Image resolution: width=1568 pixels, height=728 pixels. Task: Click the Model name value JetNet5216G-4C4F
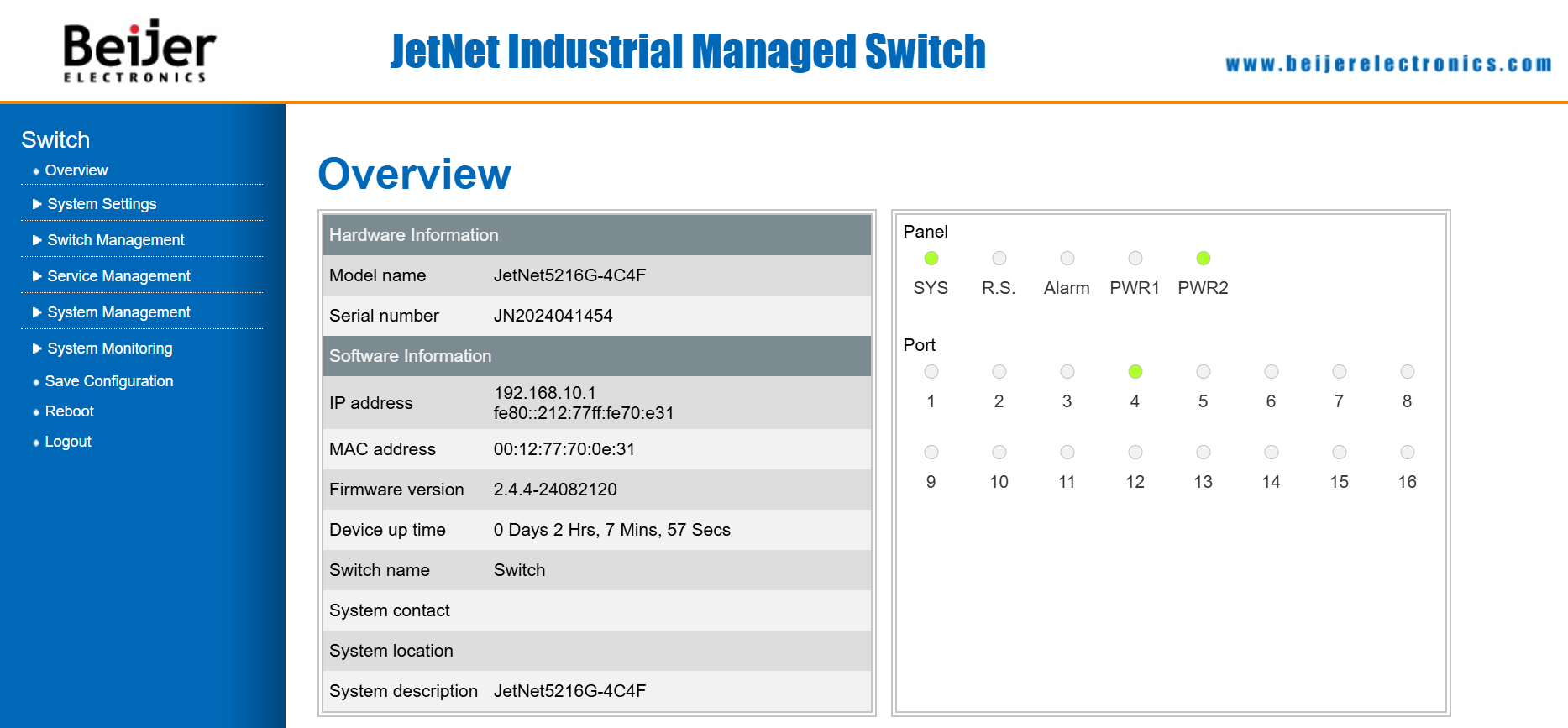point(569,275)
